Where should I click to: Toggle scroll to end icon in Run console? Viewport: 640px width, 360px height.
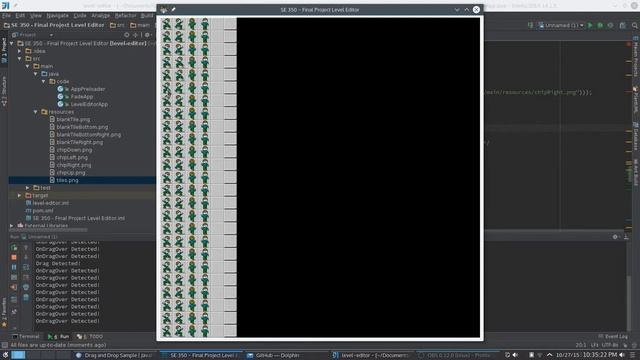click(x=26, y=277)
